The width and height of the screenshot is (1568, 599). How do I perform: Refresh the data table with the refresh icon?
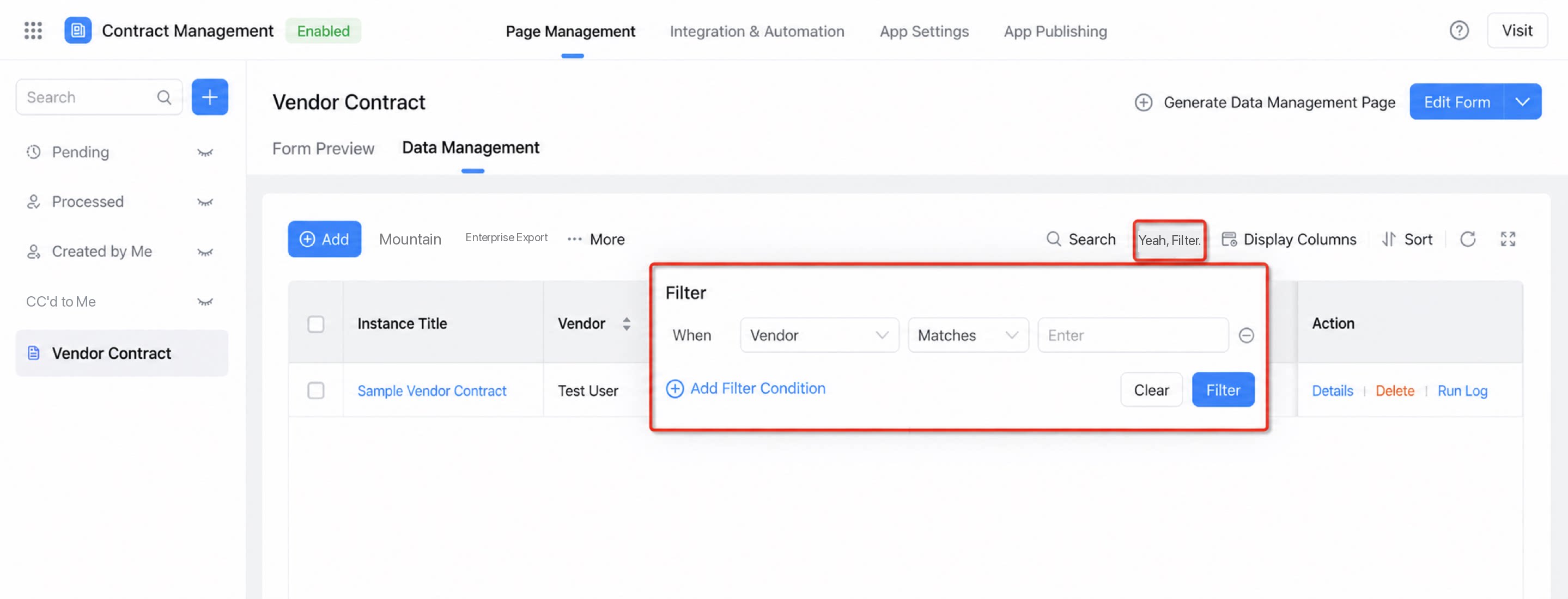coord(1468,239)
